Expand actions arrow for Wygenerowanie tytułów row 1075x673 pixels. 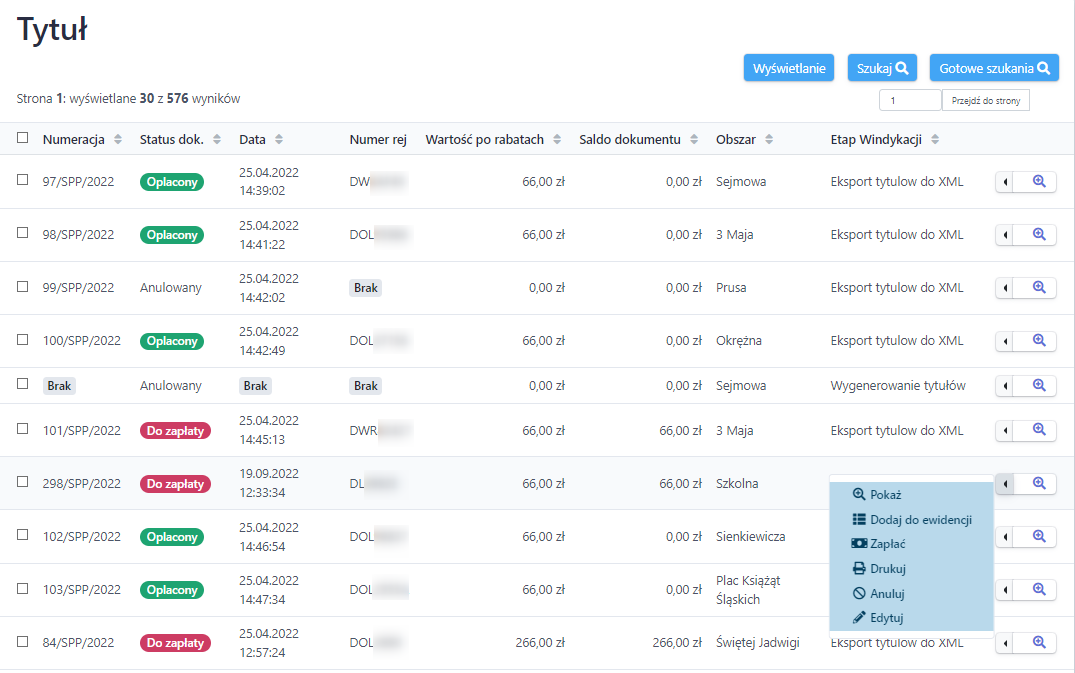(x=1005, y=386)
